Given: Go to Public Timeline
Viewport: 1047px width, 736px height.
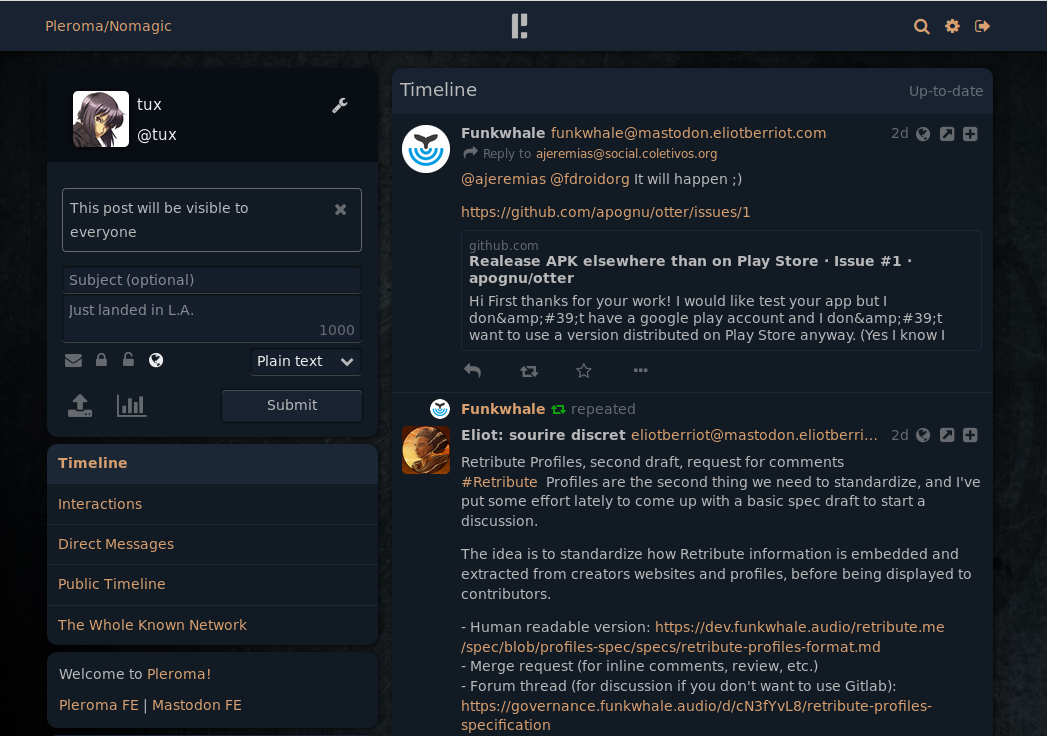Looking at the screenshot, I should 112,584.
